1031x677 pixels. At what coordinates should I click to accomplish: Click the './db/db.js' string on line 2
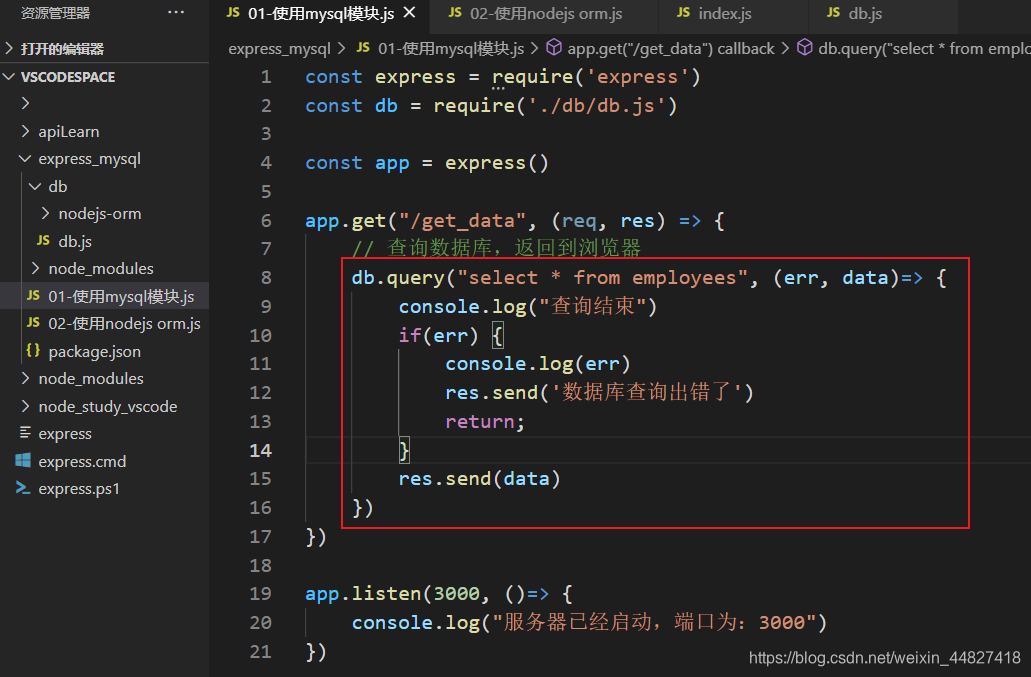coord(596,106)
